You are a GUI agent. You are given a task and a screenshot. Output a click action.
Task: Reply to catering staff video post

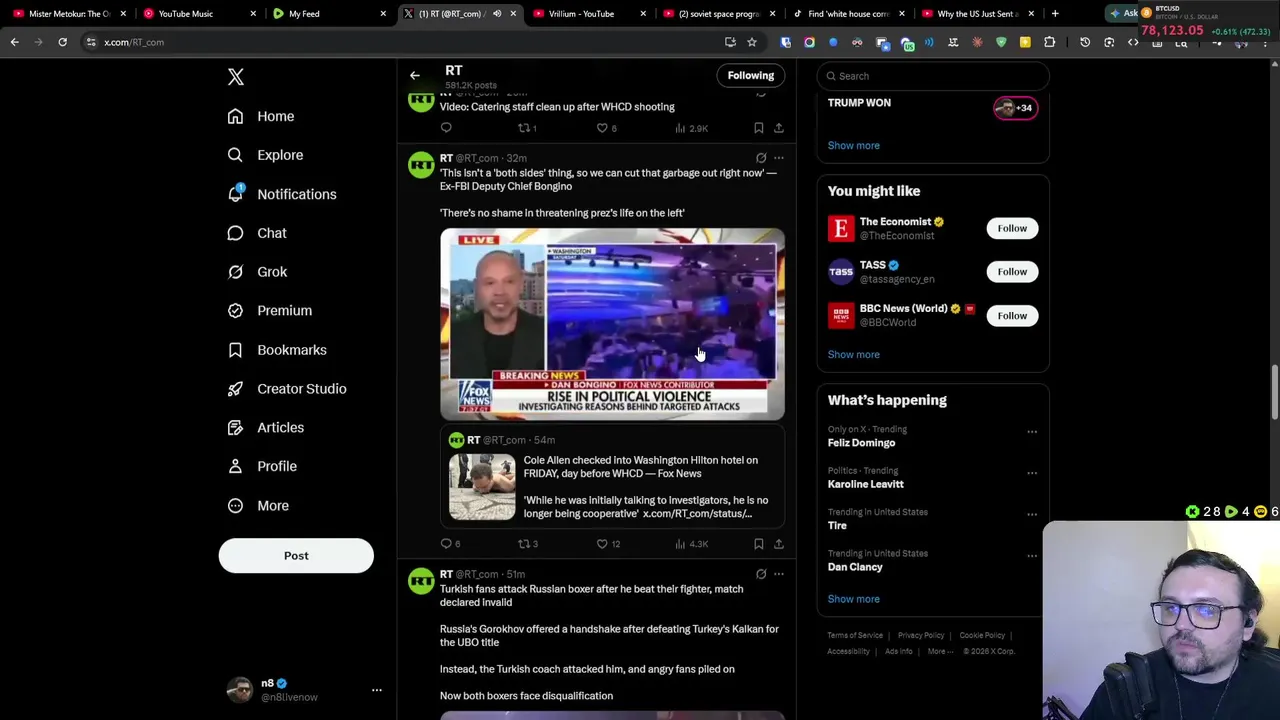coord(446,128)
